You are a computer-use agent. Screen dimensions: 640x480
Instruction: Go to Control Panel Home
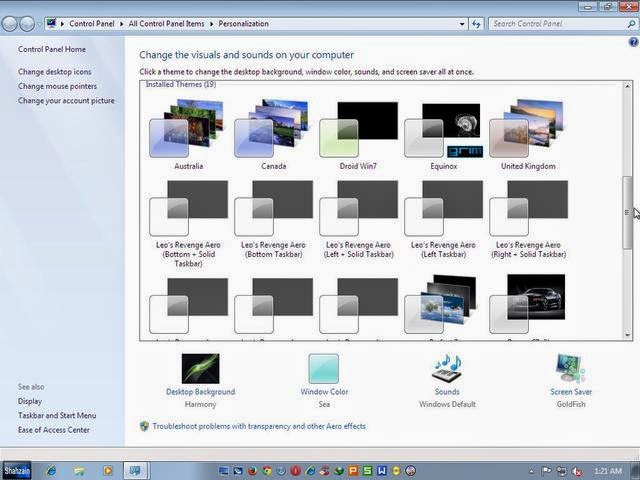pos(52,49)
